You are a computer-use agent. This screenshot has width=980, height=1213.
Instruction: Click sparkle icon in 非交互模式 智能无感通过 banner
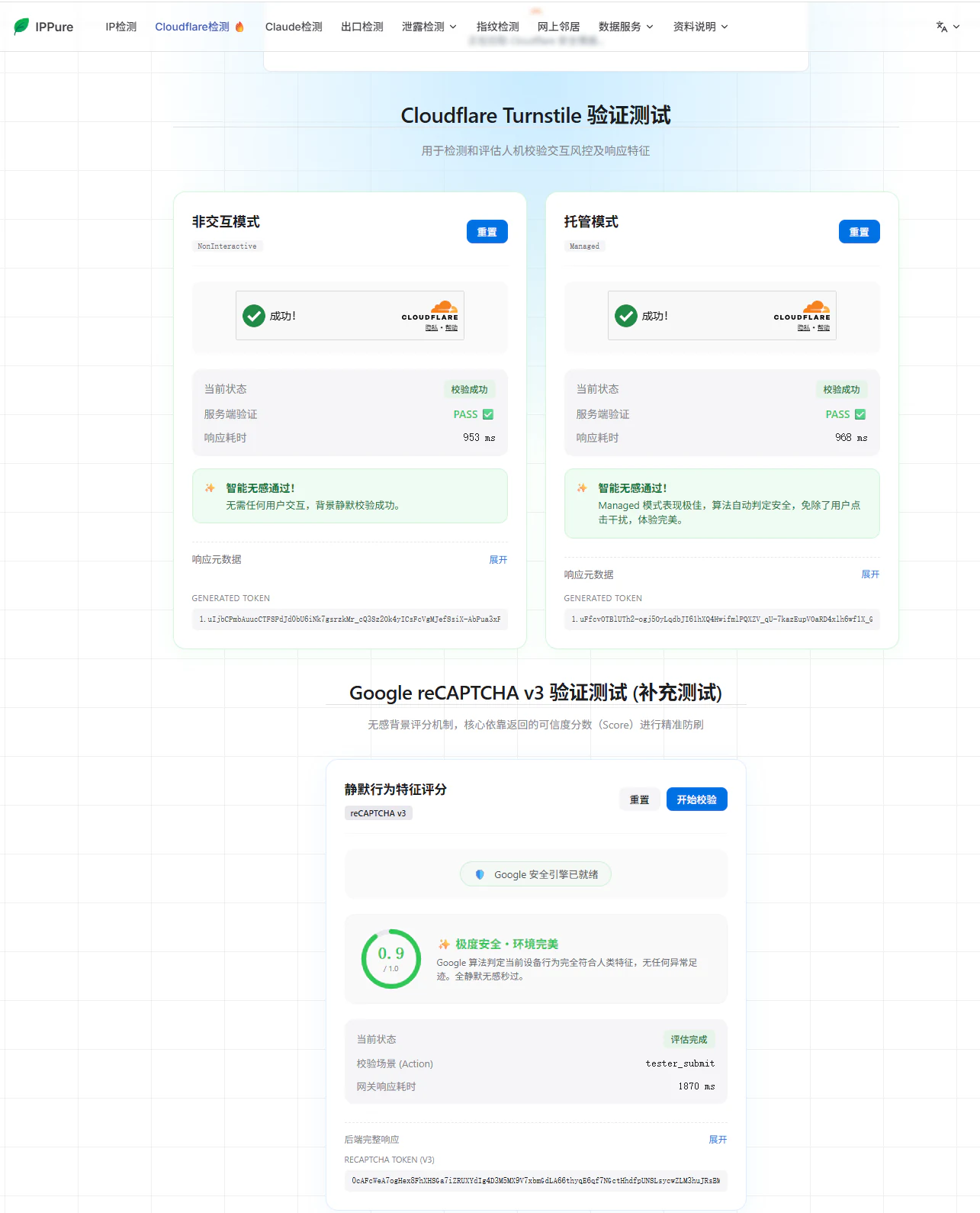click(210, 488)
